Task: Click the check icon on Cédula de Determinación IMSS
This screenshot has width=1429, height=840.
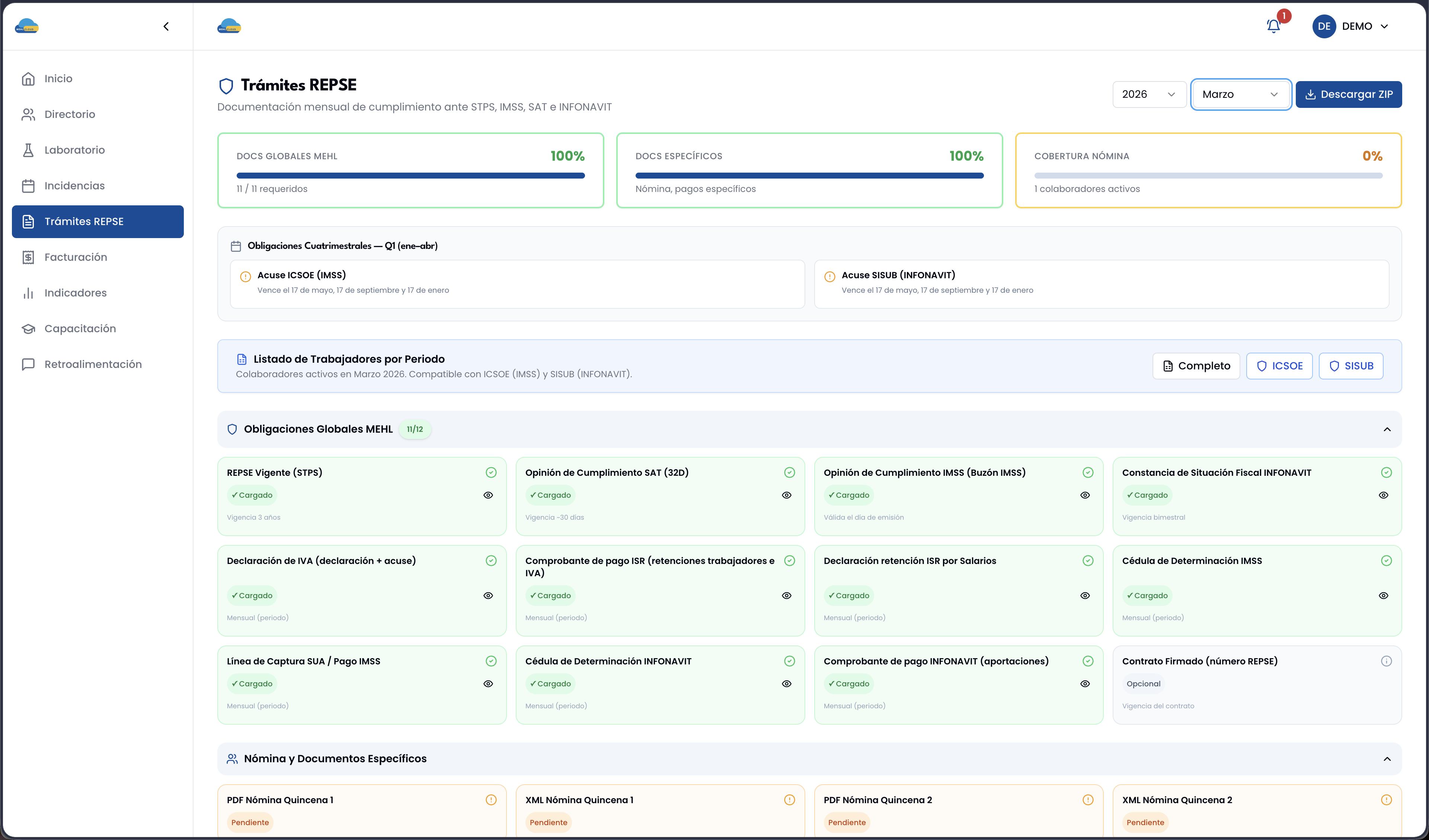Action: click(x=1386, y=561)
